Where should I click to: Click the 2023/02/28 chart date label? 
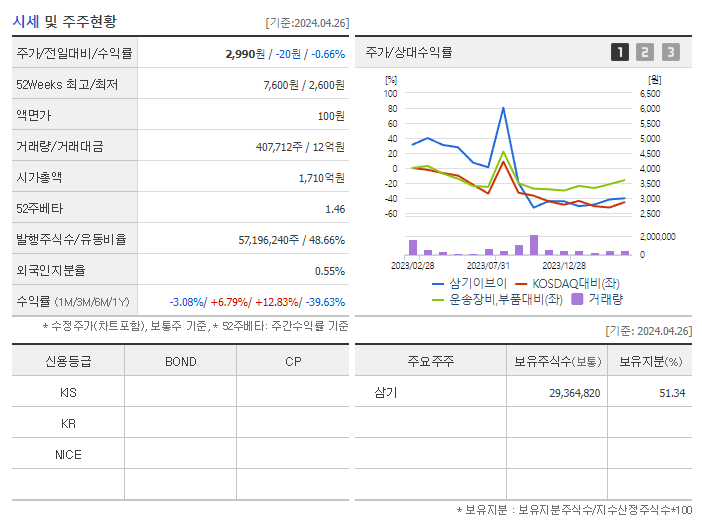[412, 265]
